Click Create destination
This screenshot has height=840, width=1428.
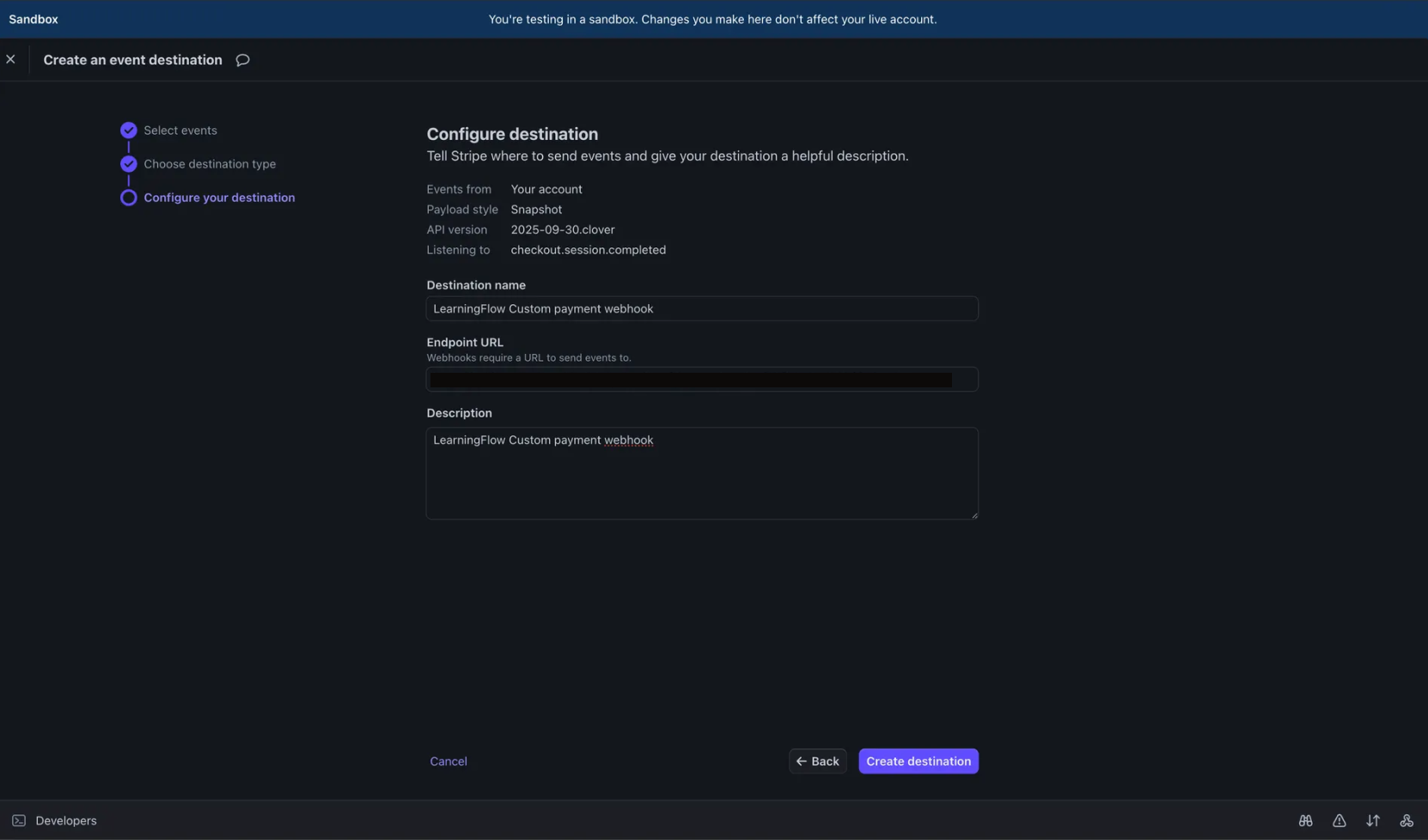[918, 761]
